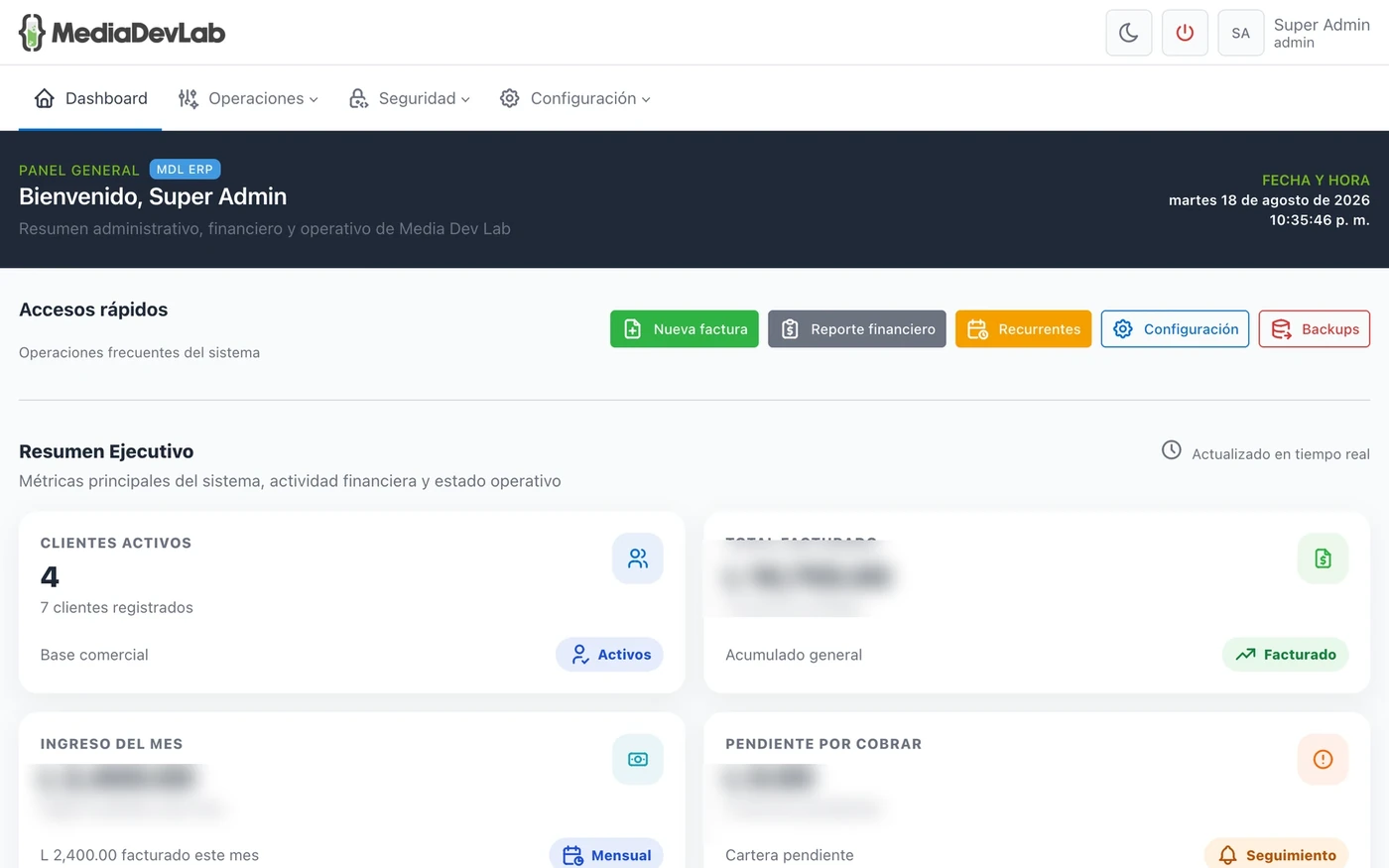1389x868 pixels.
Task: Click the lock icon beside Seguridad
Action: point(358,98)
